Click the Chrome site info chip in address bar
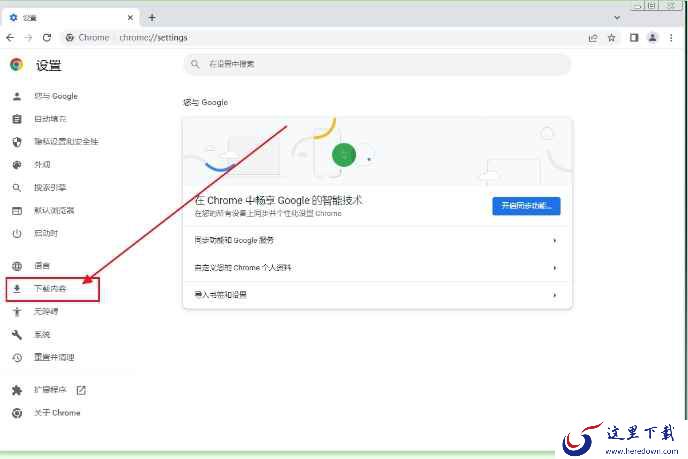Viewport: 688px width, 459px height. (x=87, y=38)
